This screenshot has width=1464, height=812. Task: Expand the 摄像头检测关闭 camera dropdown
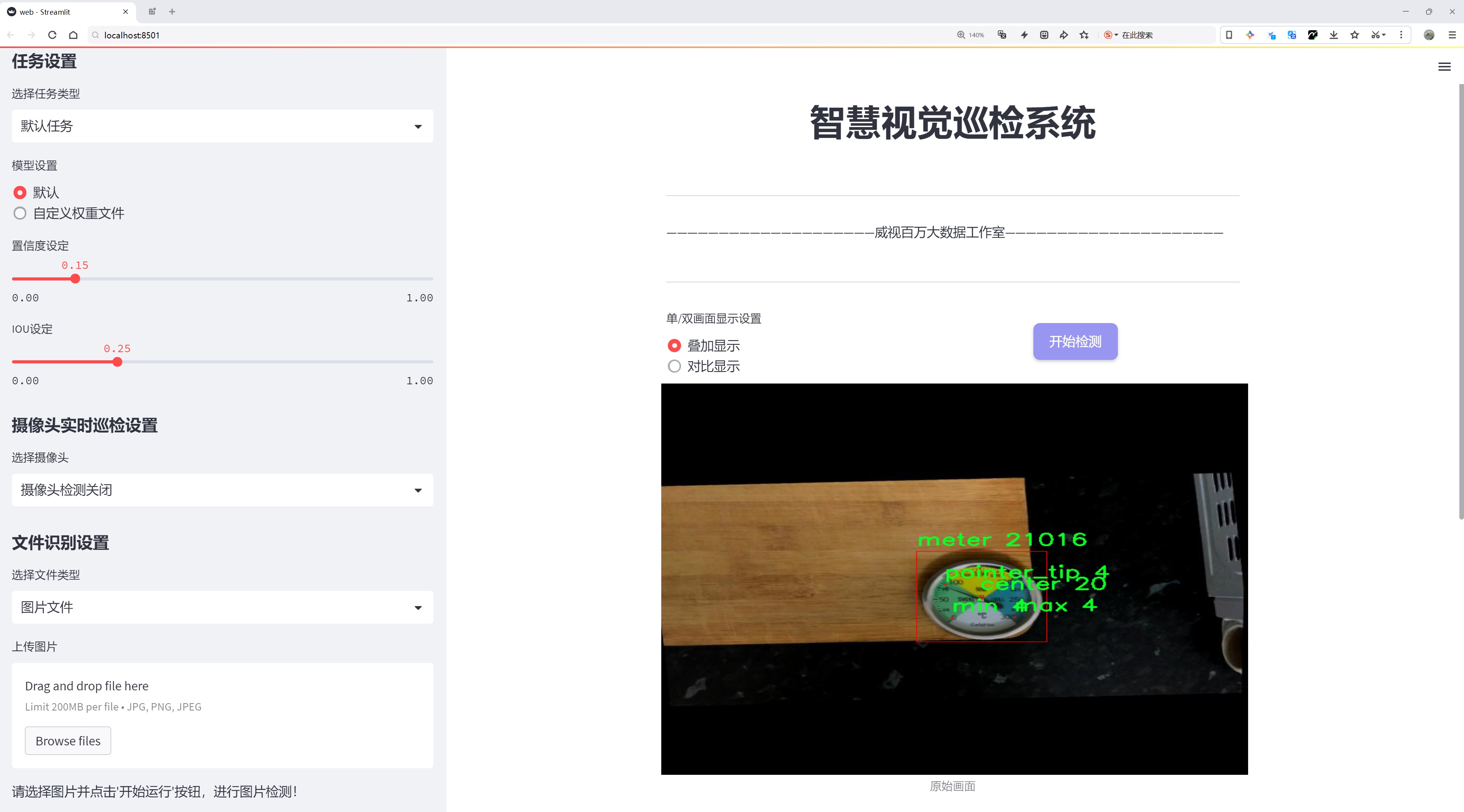(x=222, y=490)
